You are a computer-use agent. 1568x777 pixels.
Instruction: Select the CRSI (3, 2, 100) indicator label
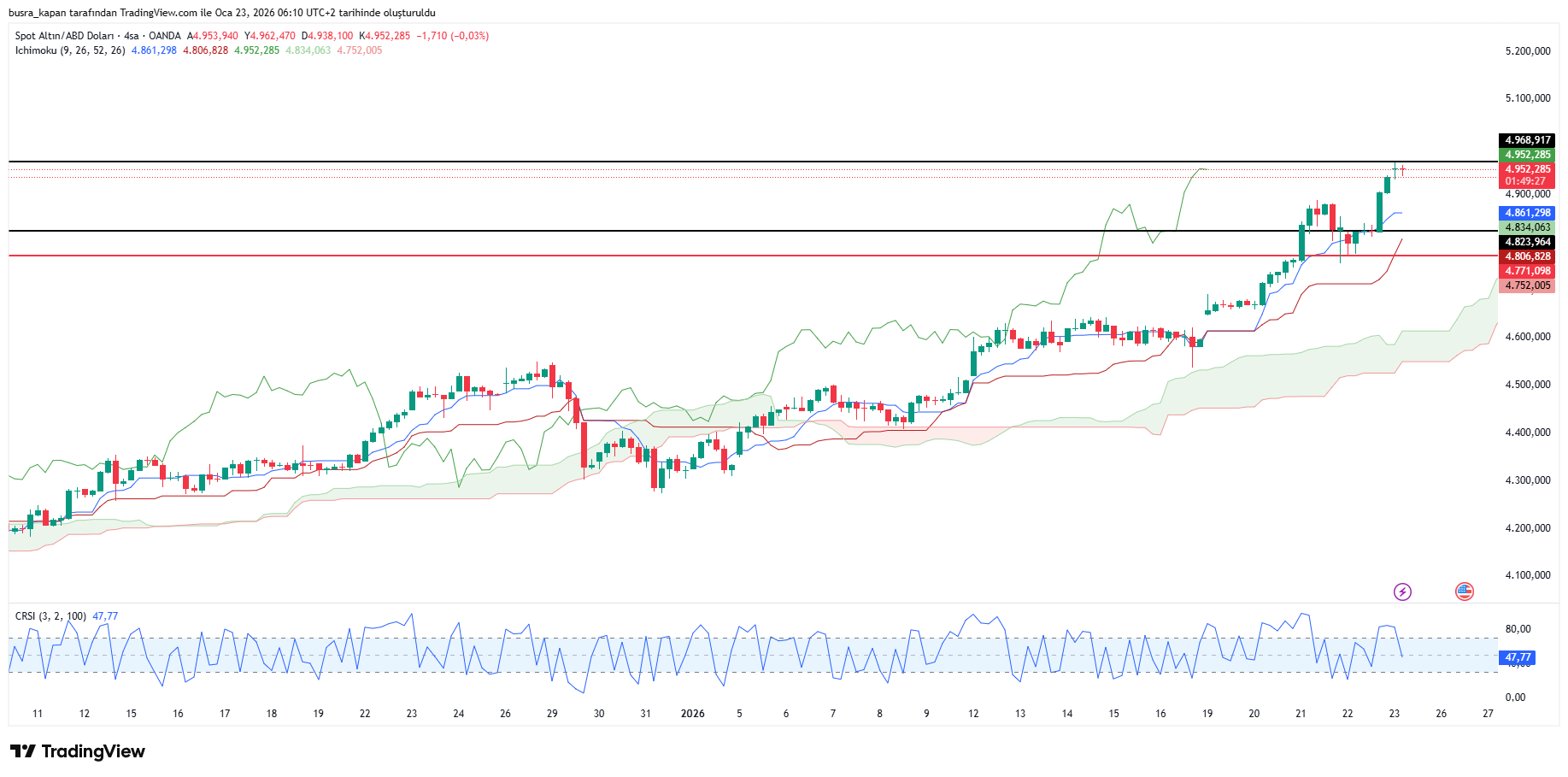point(50,615)
